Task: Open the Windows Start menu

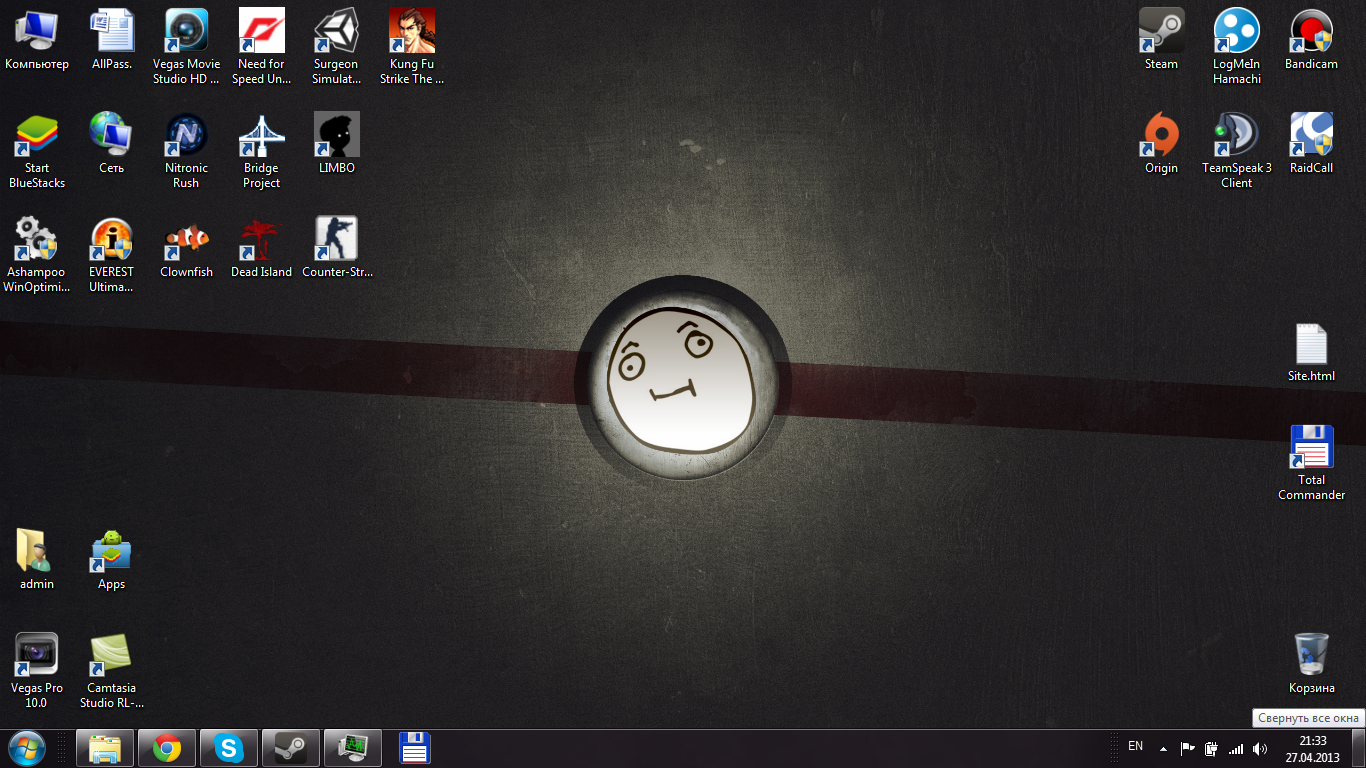Action: (26, 748)
